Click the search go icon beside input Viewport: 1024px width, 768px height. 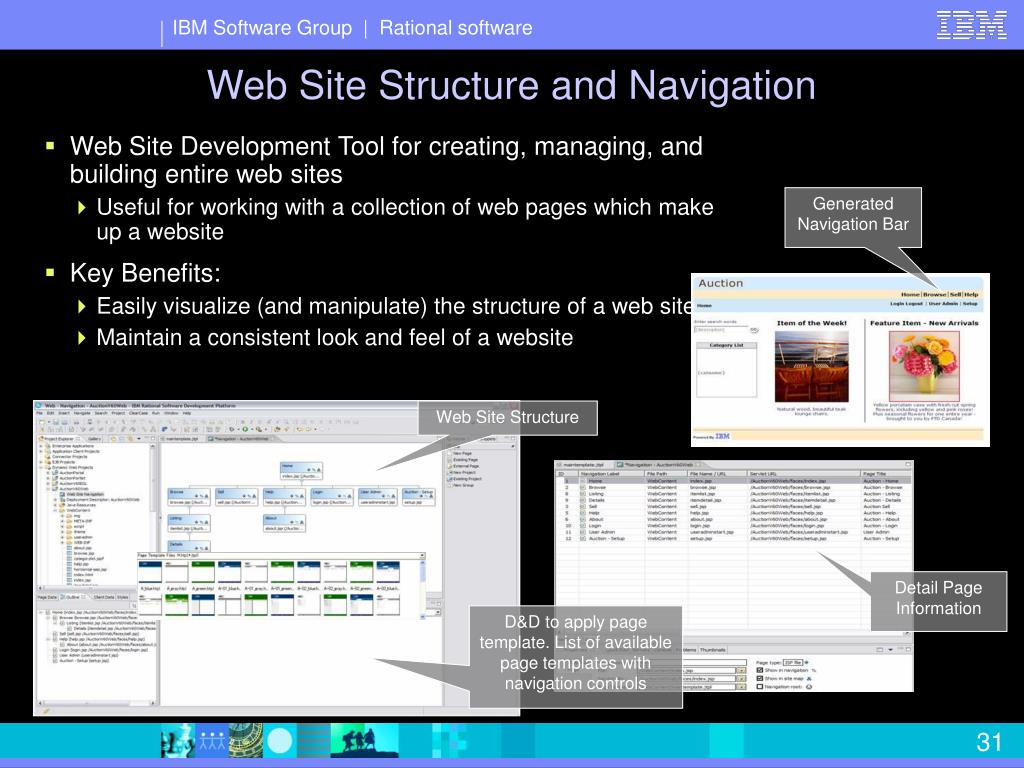click(754, 330)
